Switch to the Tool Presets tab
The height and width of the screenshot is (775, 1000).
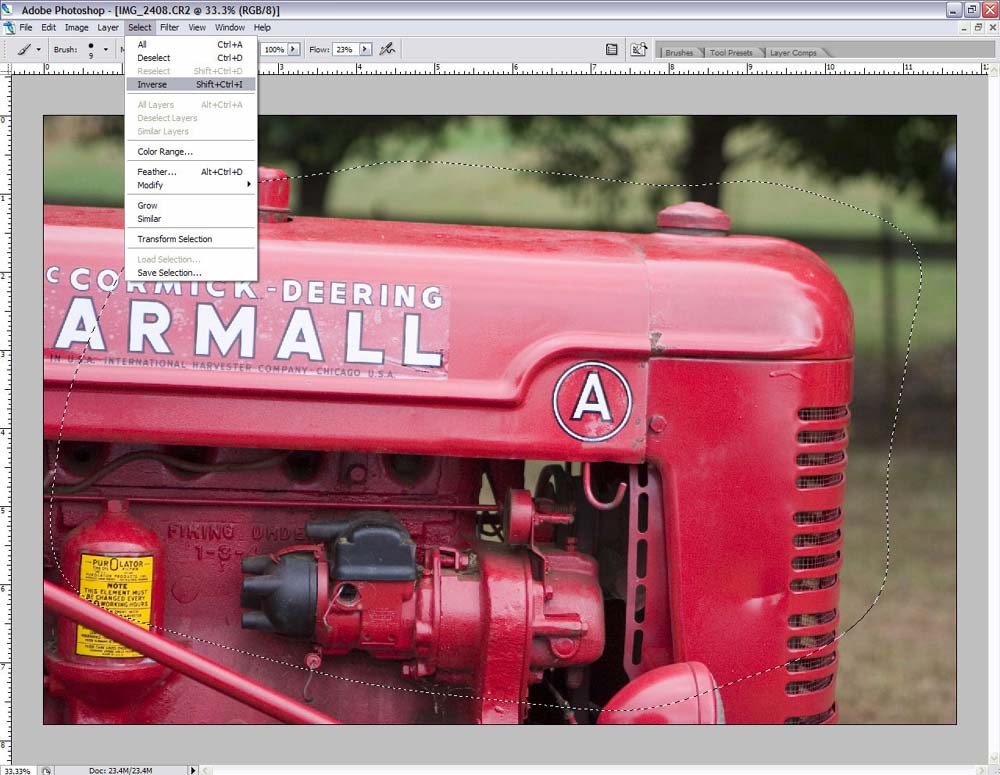[x=732, y=52]
